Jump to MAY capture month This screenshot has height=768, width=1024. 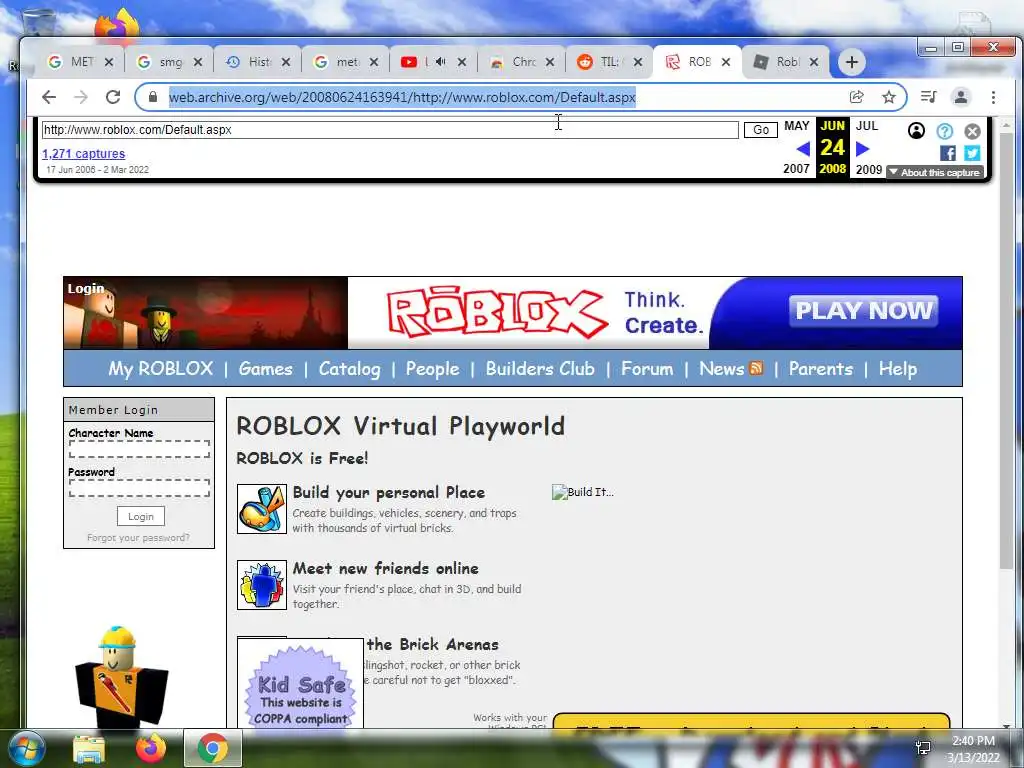pos(797,125)
